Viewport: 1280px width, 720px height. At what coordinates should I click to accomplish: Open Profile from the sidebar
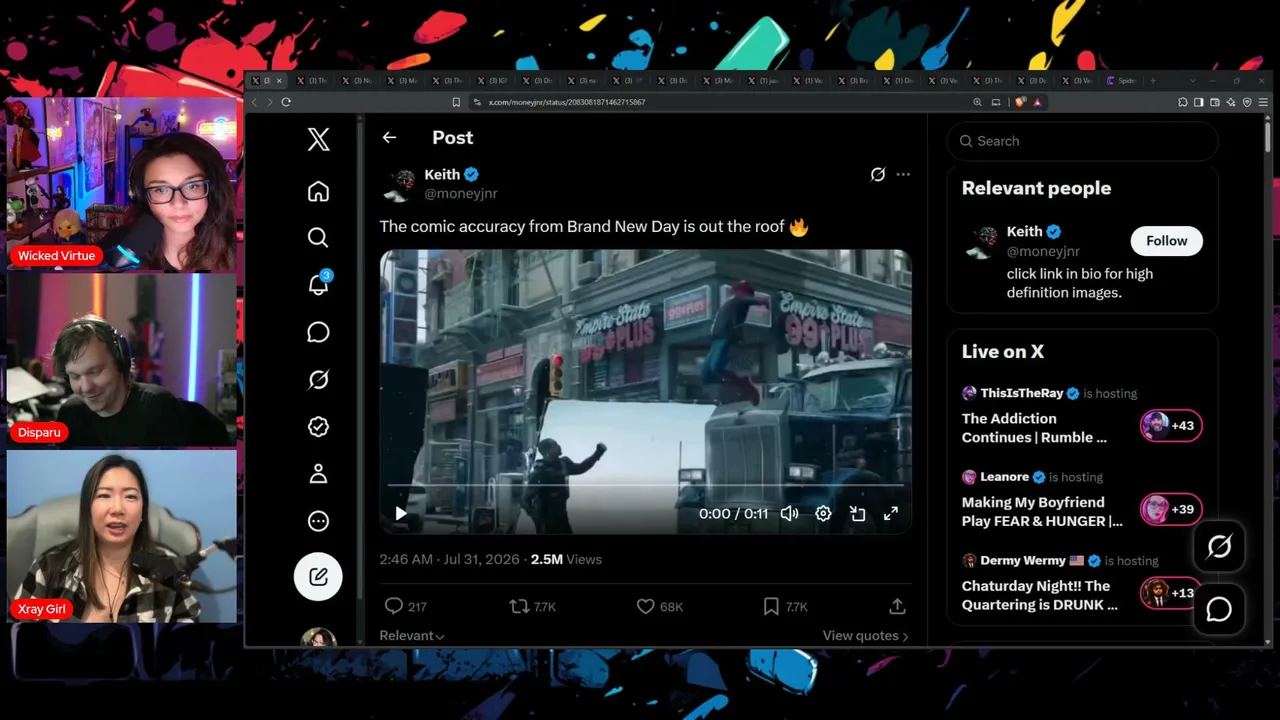pos(318,473)
